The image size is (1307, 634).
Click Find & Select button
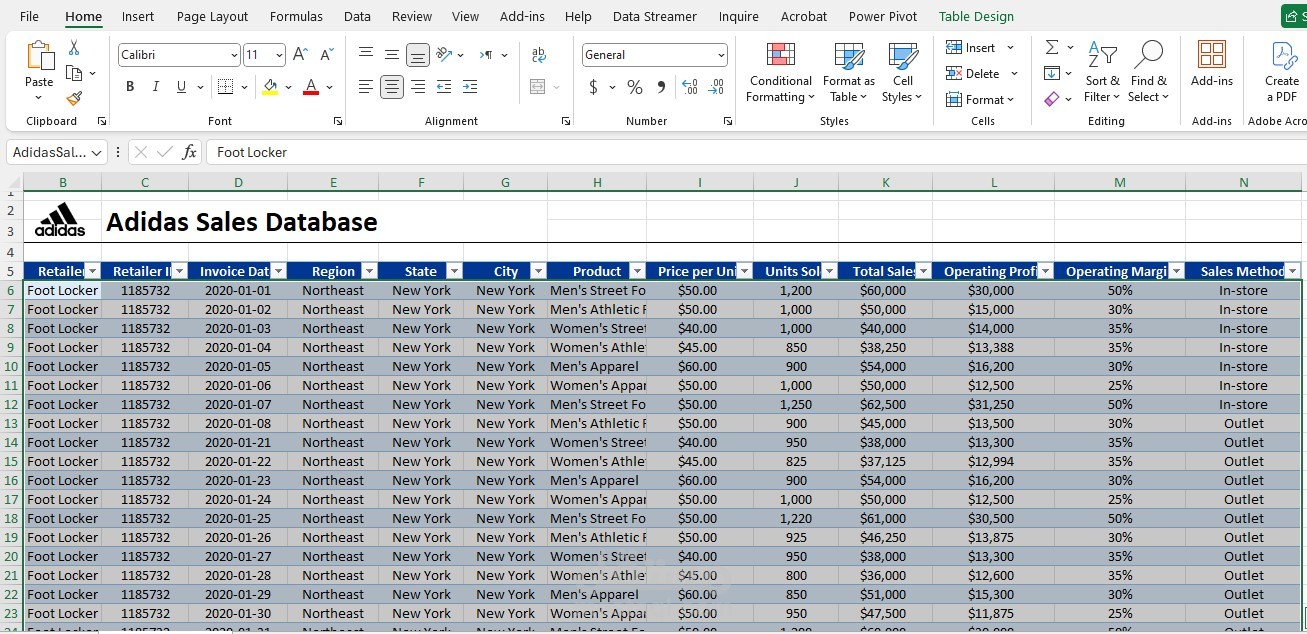(x=1148, y=72)
